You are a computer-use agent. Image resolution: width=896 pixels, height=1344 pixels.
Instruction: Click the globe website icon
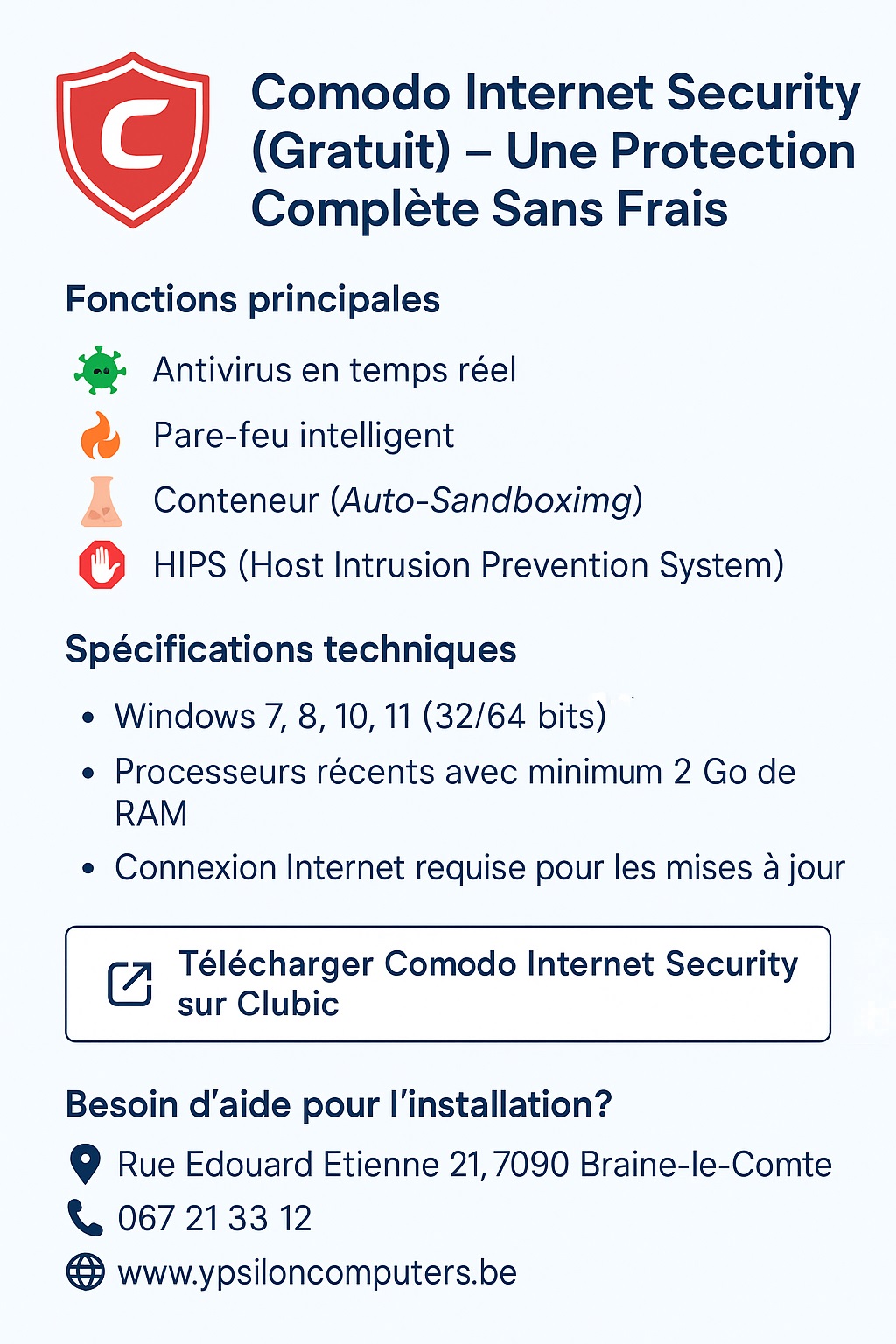(85, 1271)
